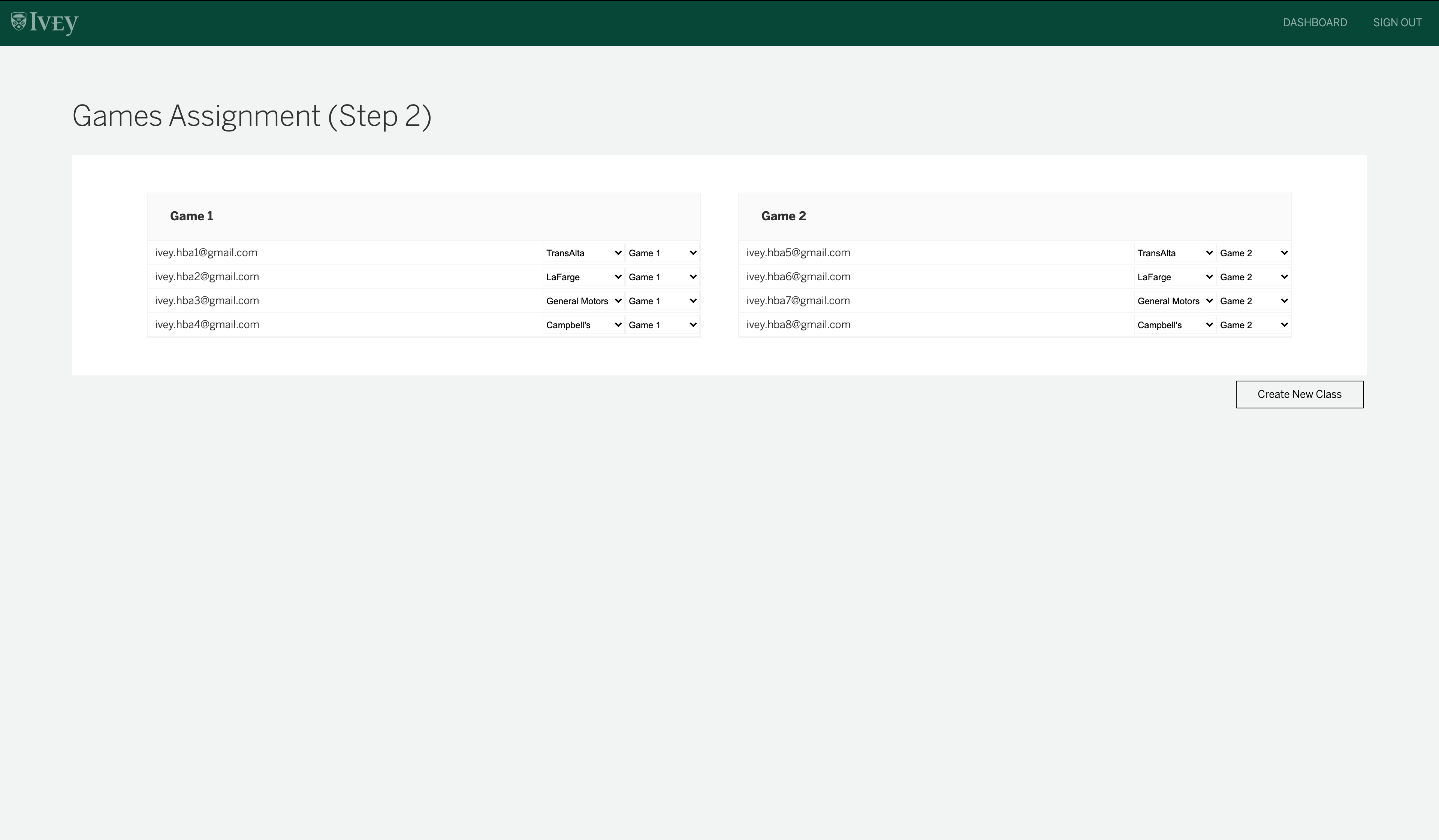Screen dimensions: 1439x840
Task: Open game dropdown for ivey.hba1@gmail.com
Action: coord(662,253)
